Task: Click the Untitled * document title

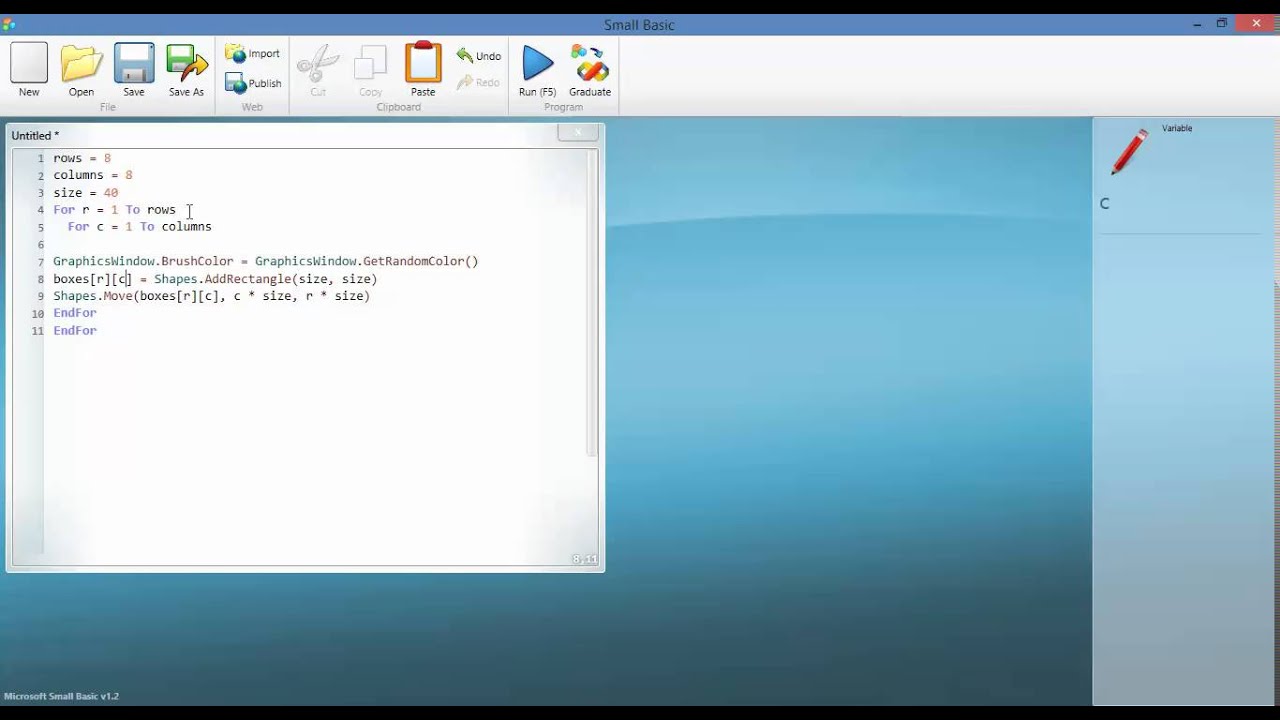Action: point(35,135)
